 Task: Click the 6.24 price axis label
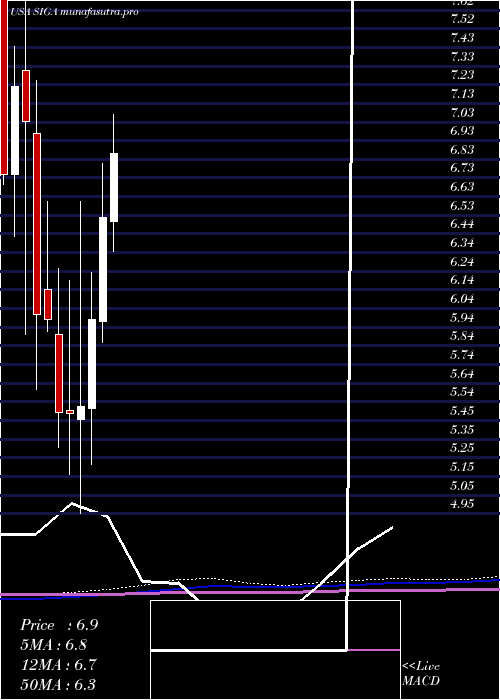coord(462,262)
